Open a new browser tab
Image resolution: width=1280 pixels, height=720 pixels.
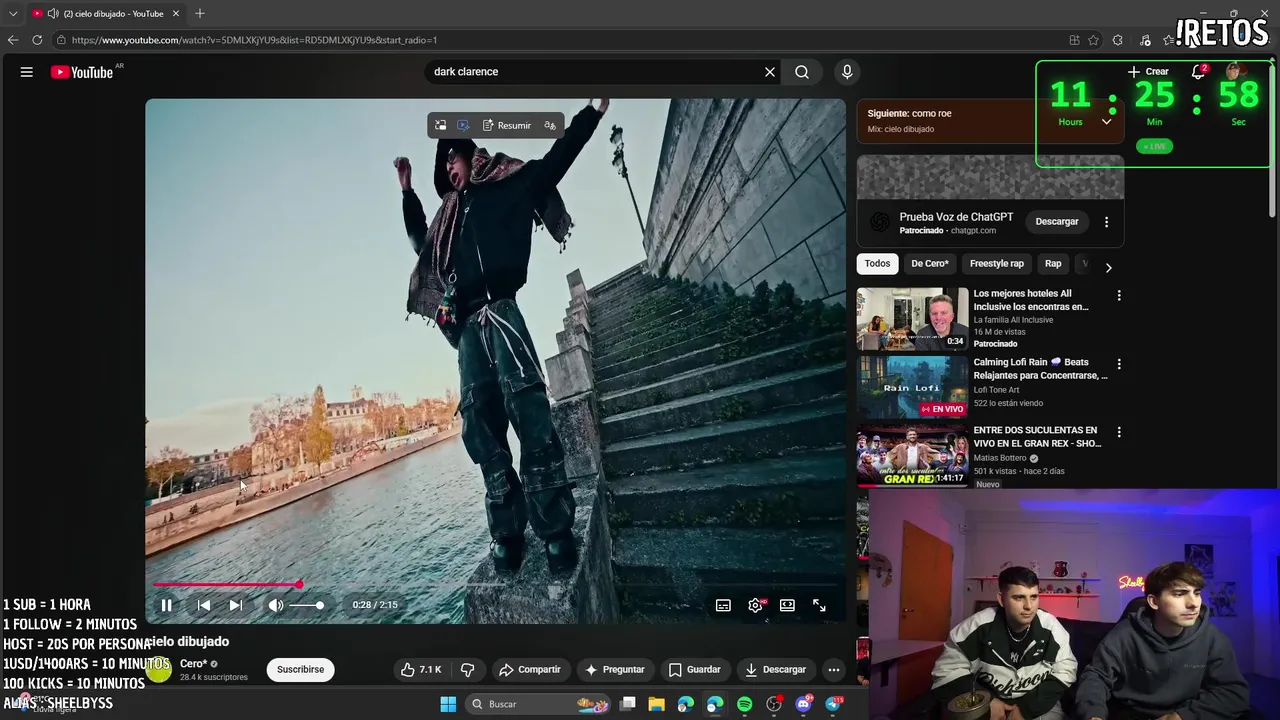pyautogui.click(x=200, y=14)
